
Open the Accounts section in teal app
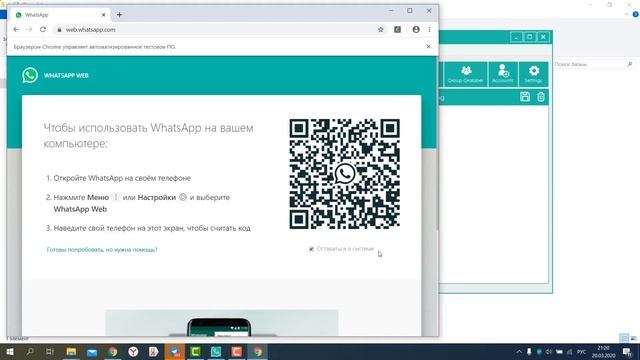coord(503,74)
